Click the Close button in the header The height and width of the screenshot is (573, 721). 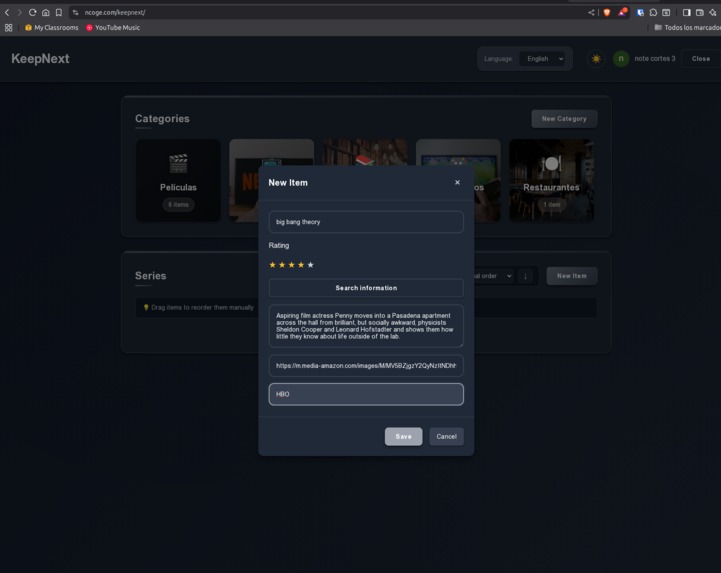coord(701,59)
